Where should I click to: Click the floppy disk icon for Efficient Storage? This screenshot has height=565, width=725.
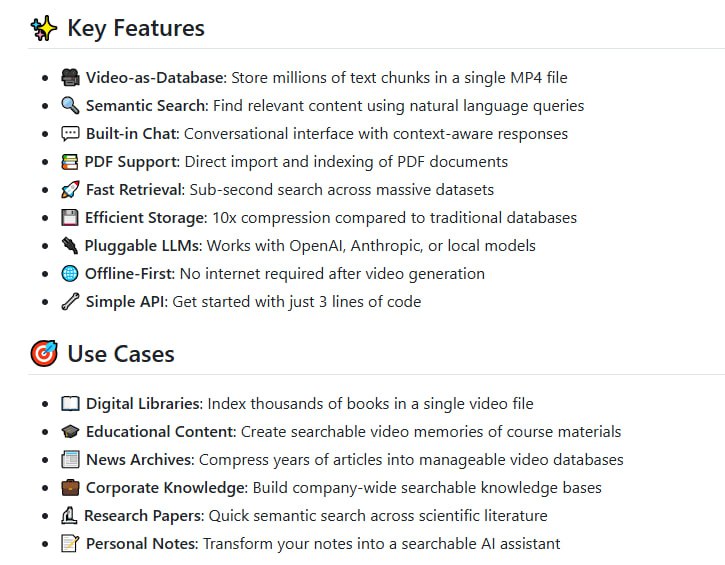(x=70, y=218)
